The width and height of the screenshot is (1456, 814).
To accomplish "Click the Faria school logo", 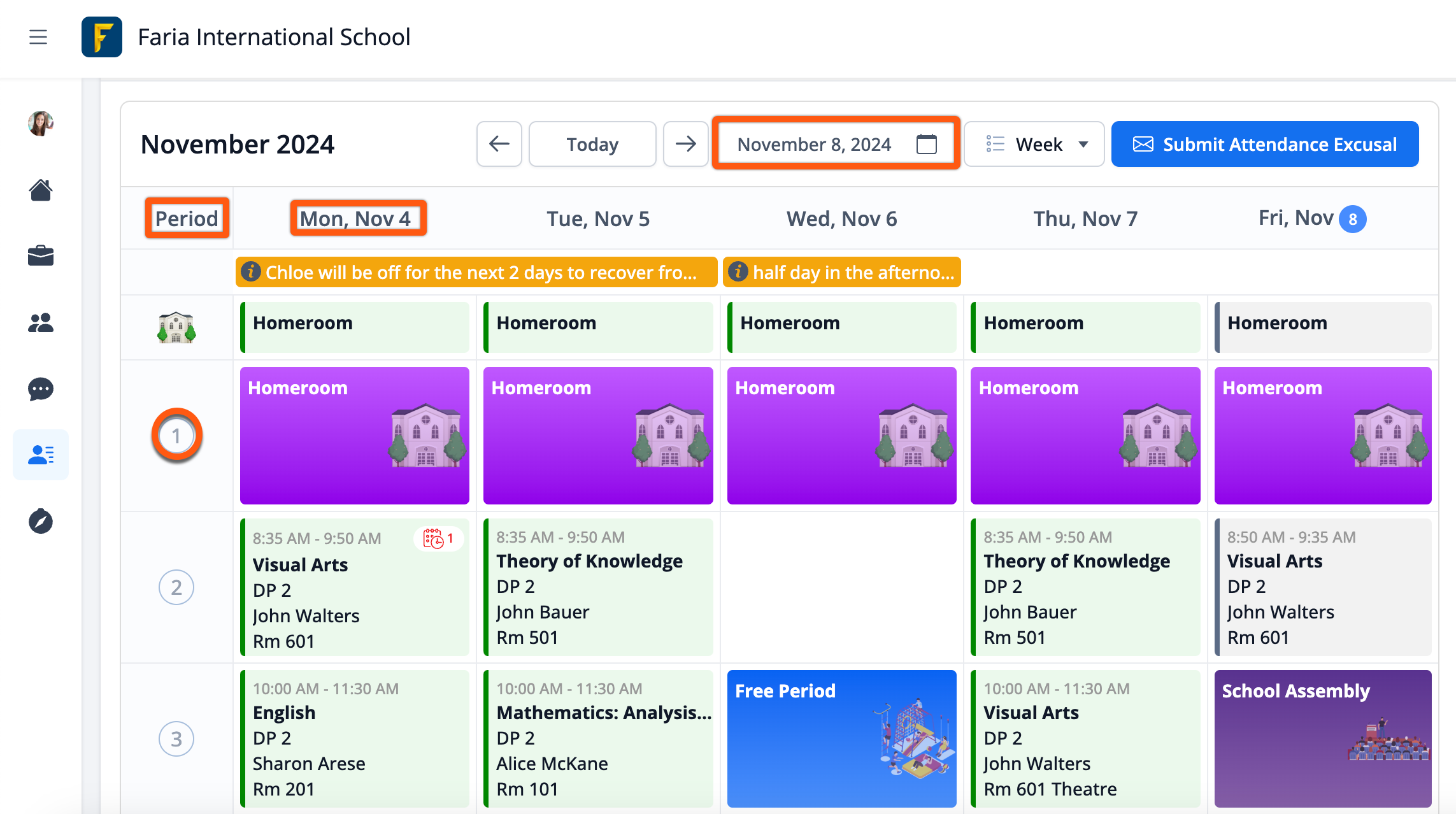I will pyautogui.click(x=102, y=37).
